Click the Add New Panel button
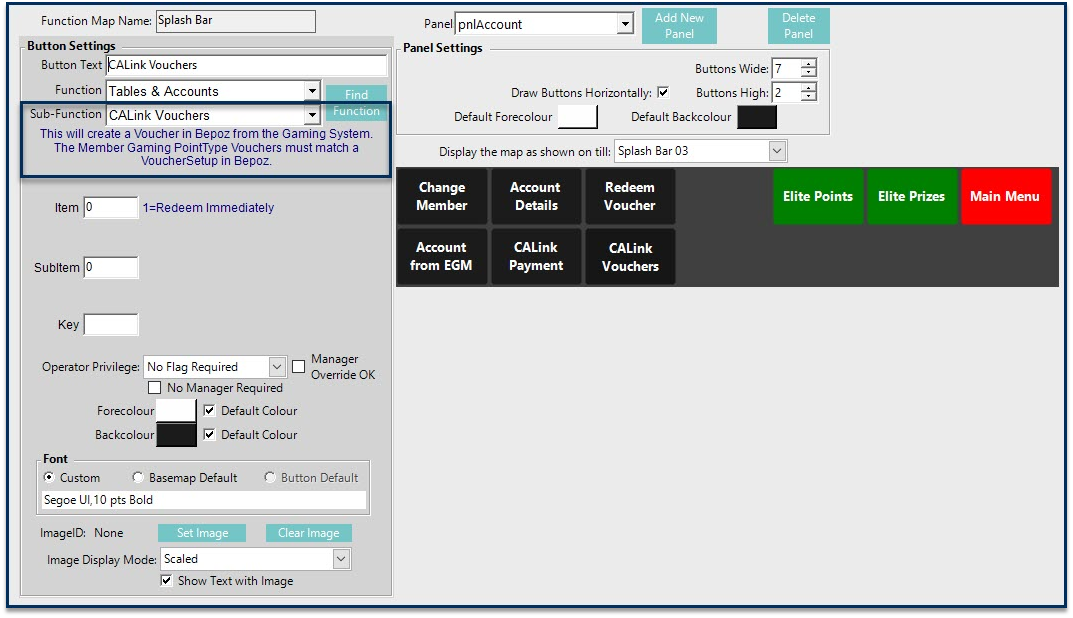This screenshot has height=618, width=1073. click(x=679, y=26)
